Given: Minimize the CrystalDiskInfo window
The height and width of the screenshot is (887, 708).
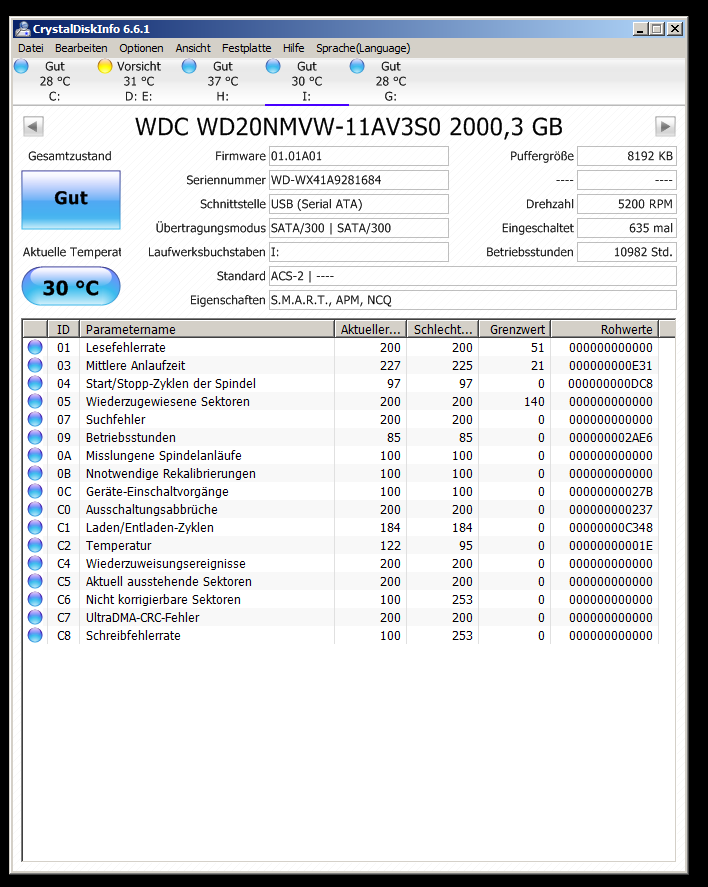Looking at the screenshot, I should (x=640, y=29).
